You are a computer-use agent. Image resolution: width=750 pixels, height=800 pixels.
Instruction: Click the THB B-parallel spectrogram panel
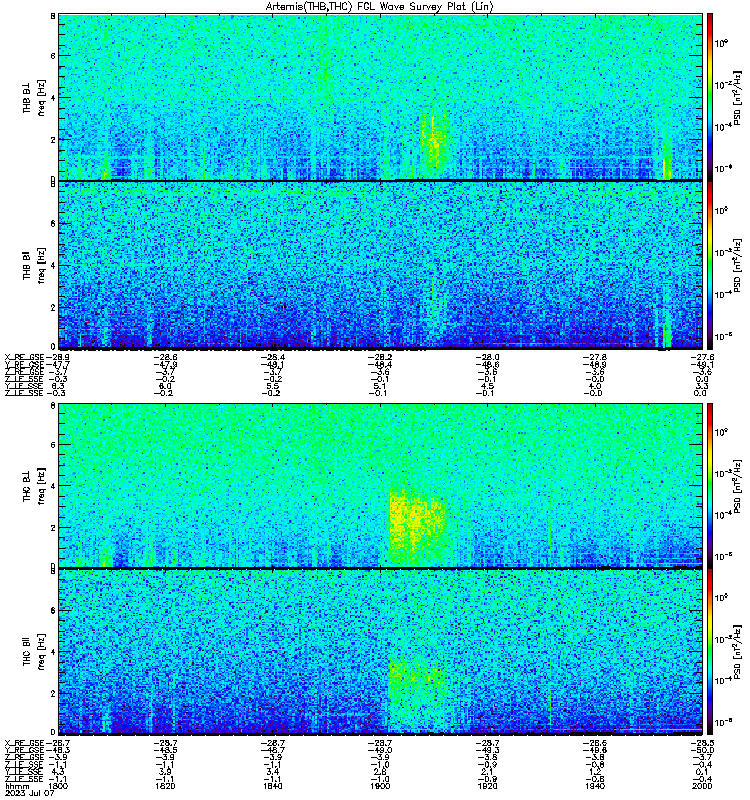pyautogui.click(x=380, y=265)
